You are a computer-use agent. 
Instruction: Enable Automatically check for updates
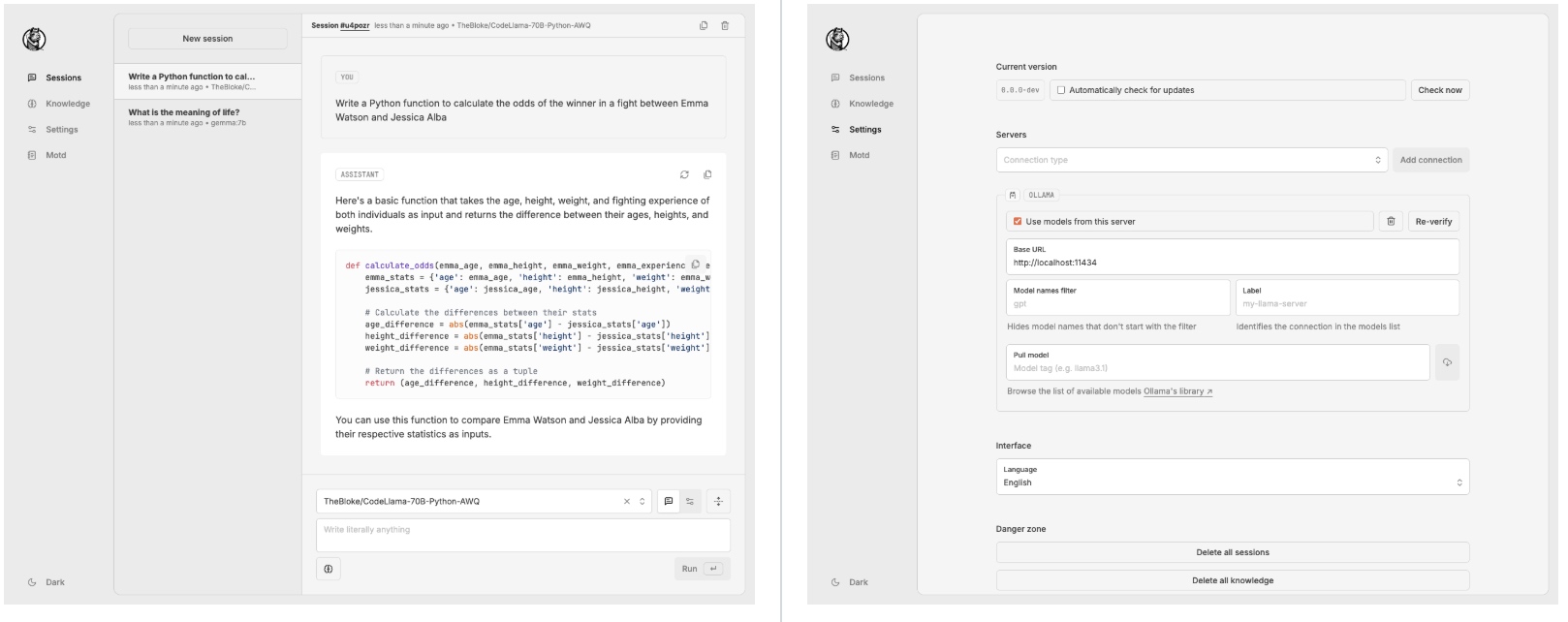click(x=1061, y=90)
